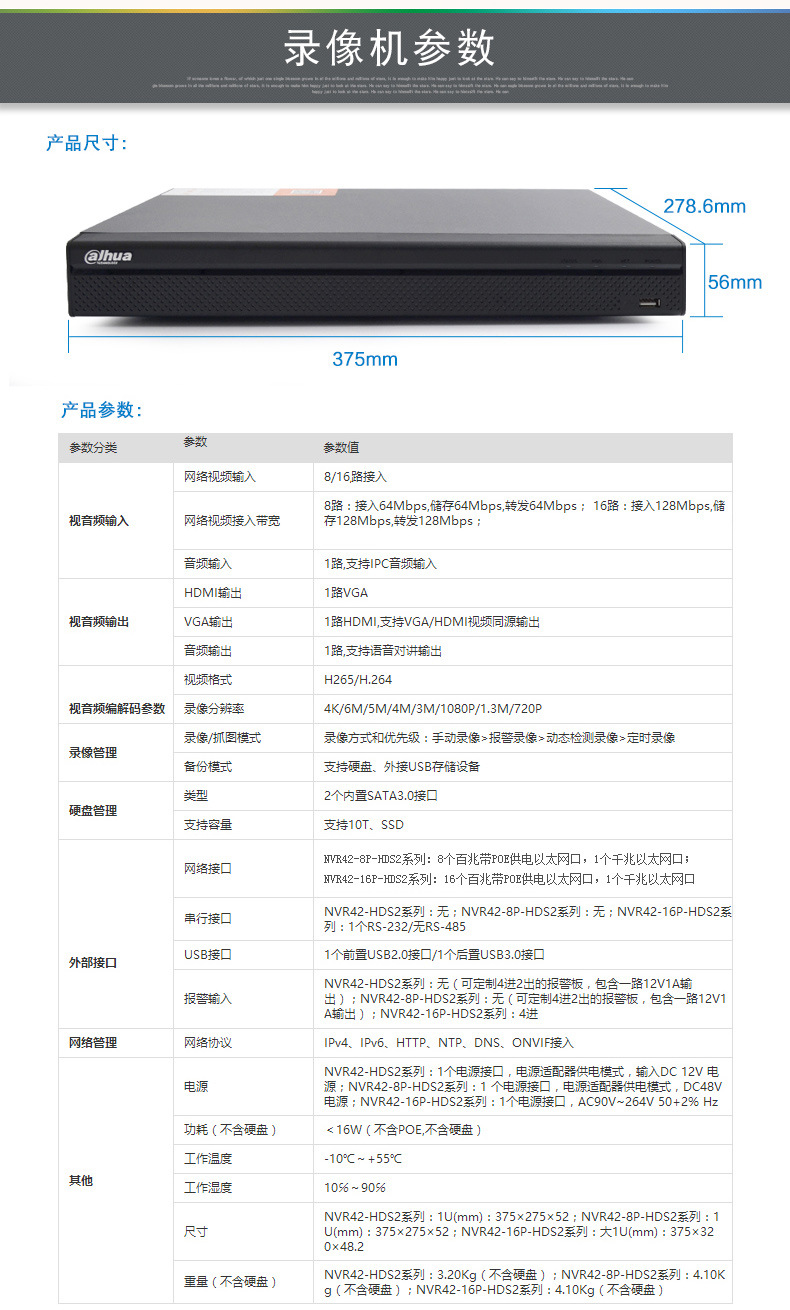This screenshot has height=1310, width=790.
Task: Click the 支持硬盘、外接USB存储设备 value
Action: 402,767
